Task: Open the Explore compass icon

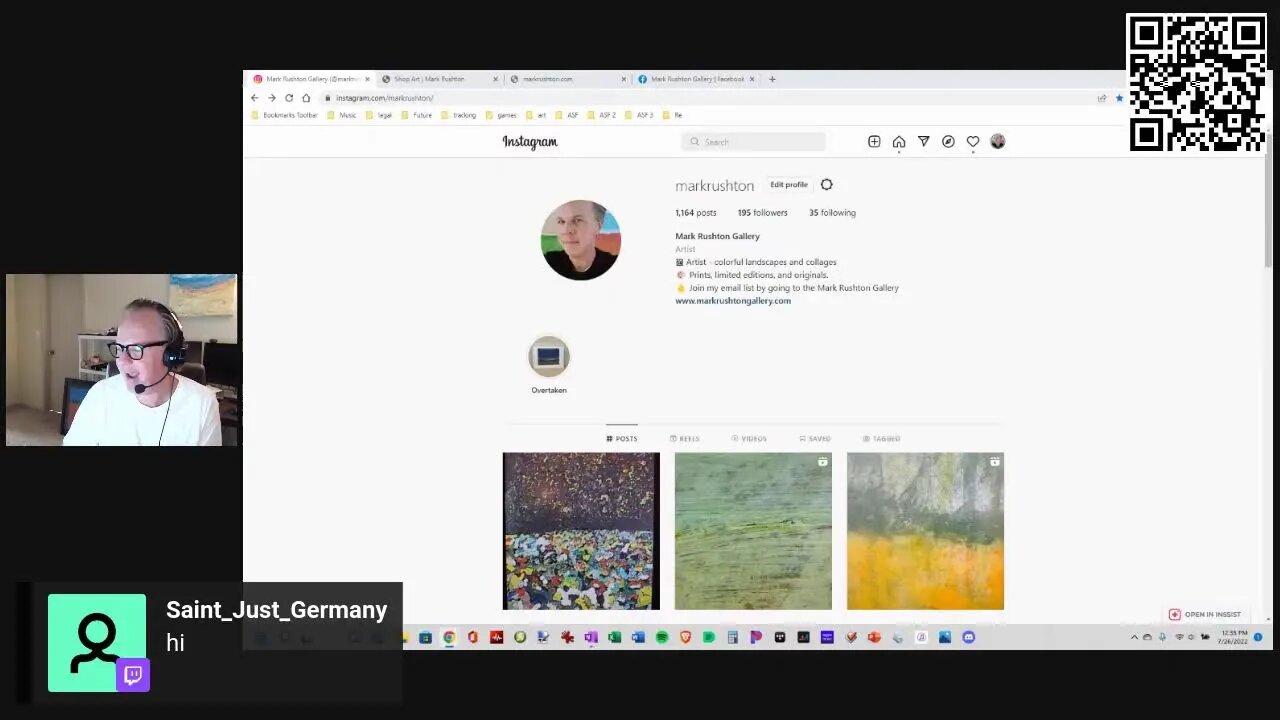Action: coord(948,142)
